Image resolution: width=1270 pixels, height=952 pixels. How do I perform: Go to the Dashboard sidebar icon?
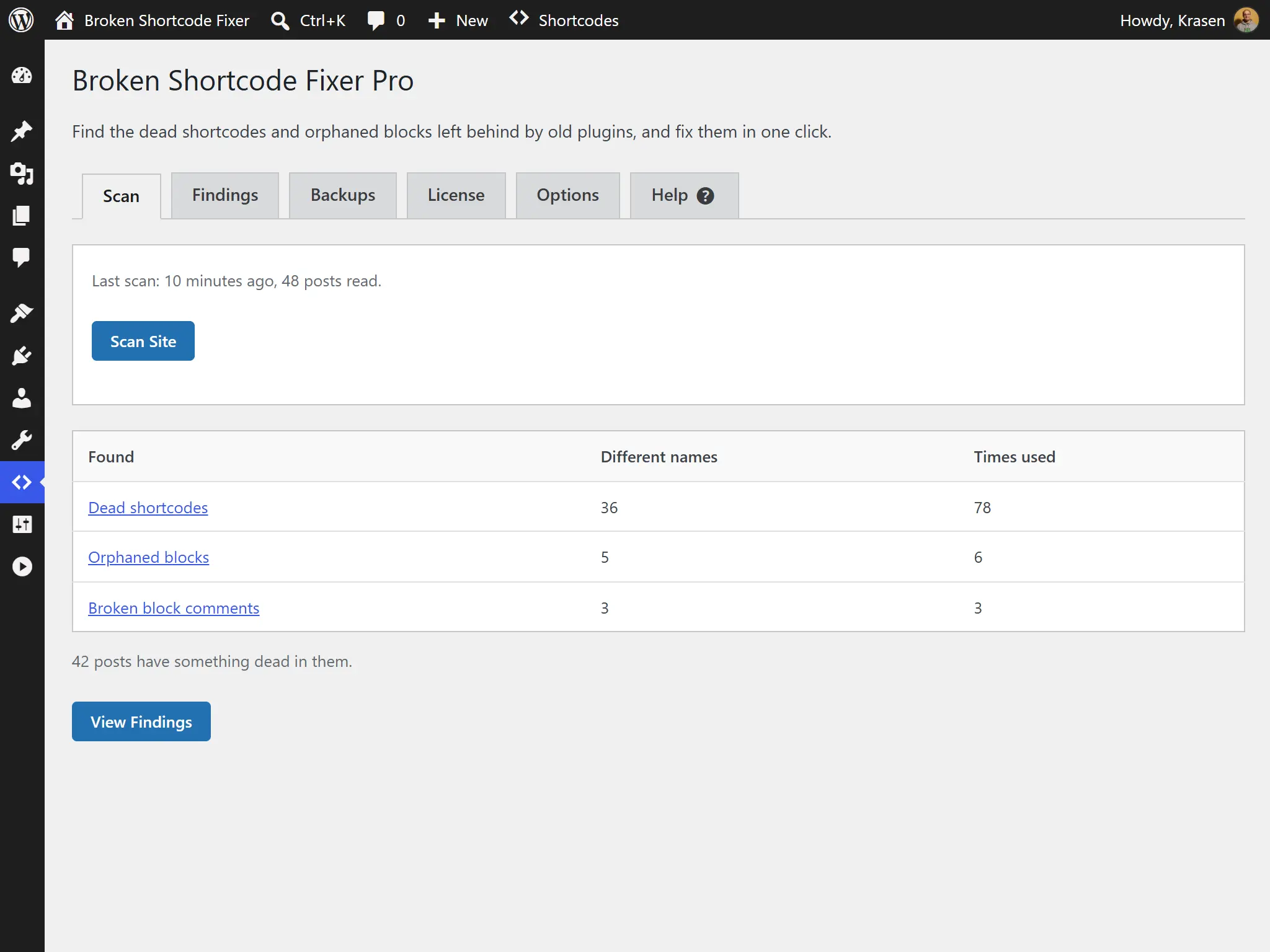(22, 76)
